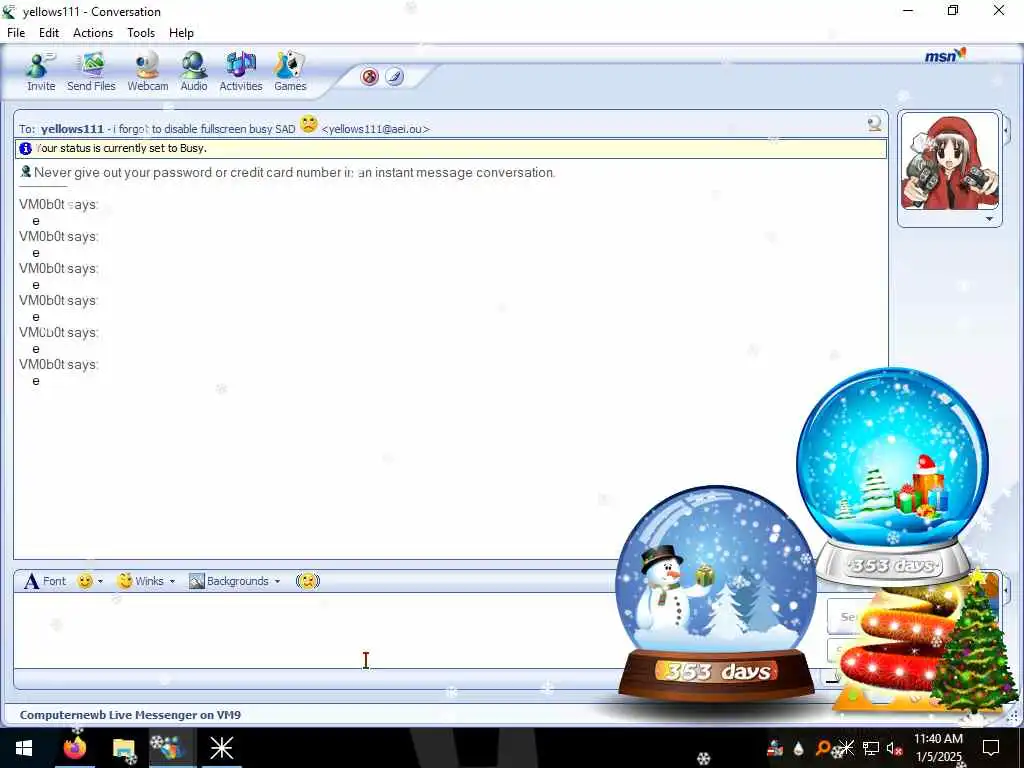Open the File menu
Viewport: 1024px width, 768px height.
click(x=16, y=33)
